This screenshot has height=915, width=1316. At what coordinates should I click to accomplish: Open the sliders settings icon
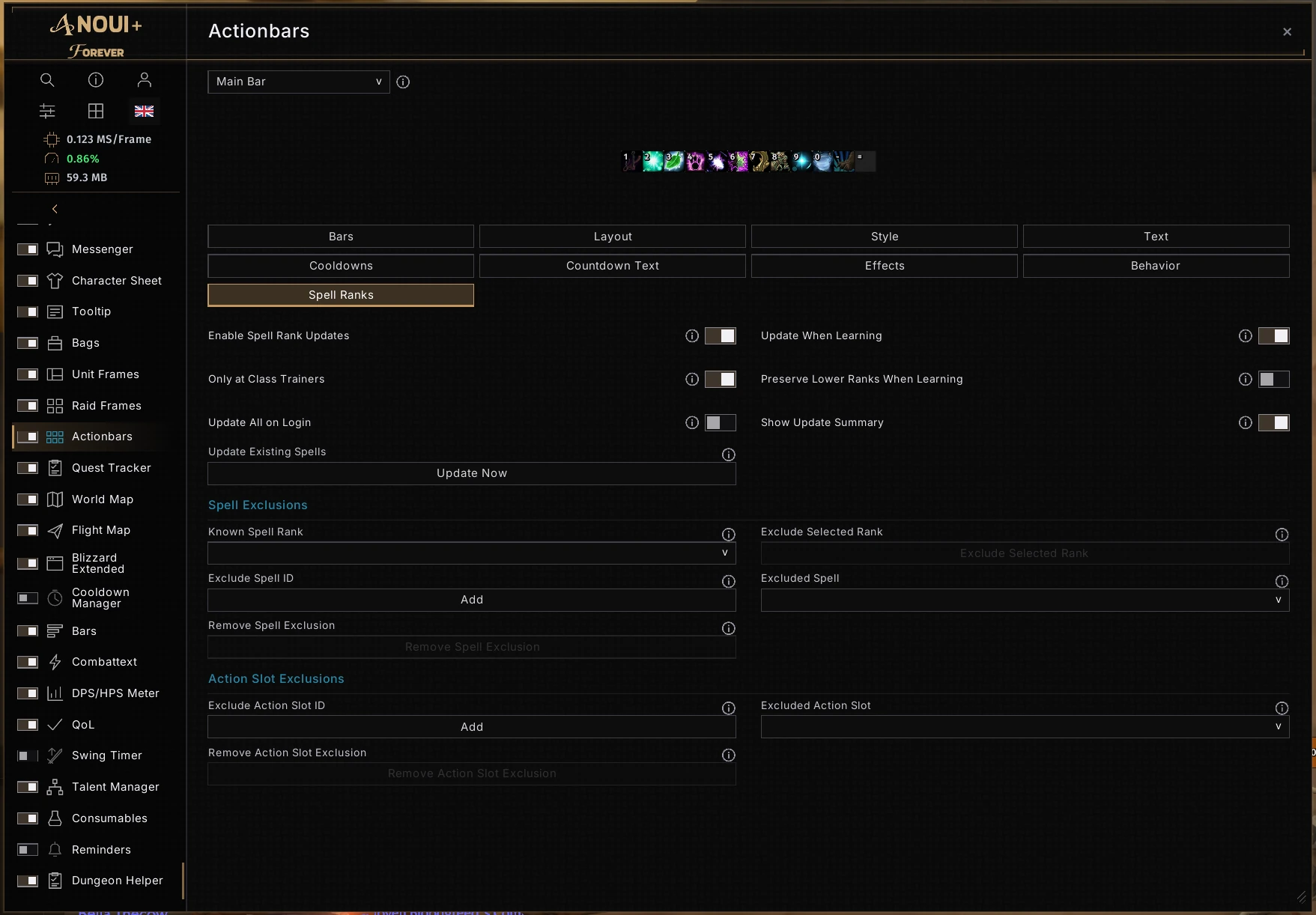(x=47, y=112)
